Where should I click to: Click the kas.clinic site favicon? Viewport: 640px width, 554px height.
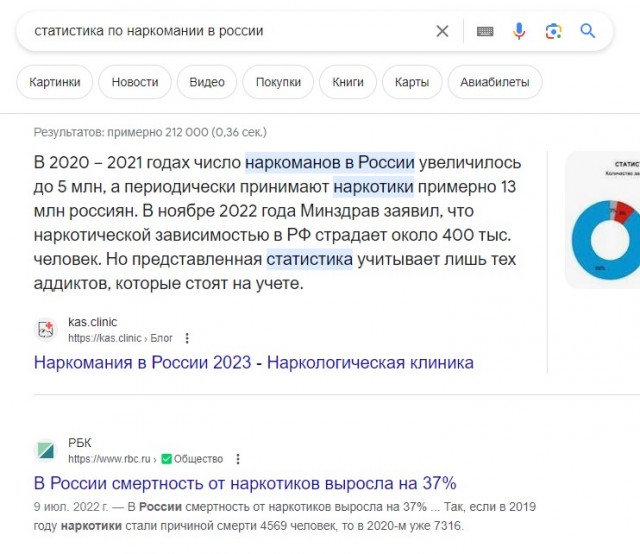pos(46,329)
